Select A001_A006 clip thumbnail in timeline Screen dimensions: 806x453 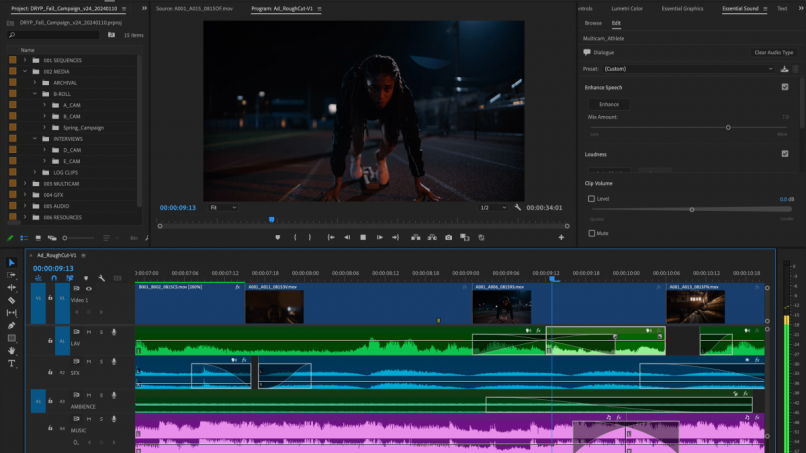point(502,307)
